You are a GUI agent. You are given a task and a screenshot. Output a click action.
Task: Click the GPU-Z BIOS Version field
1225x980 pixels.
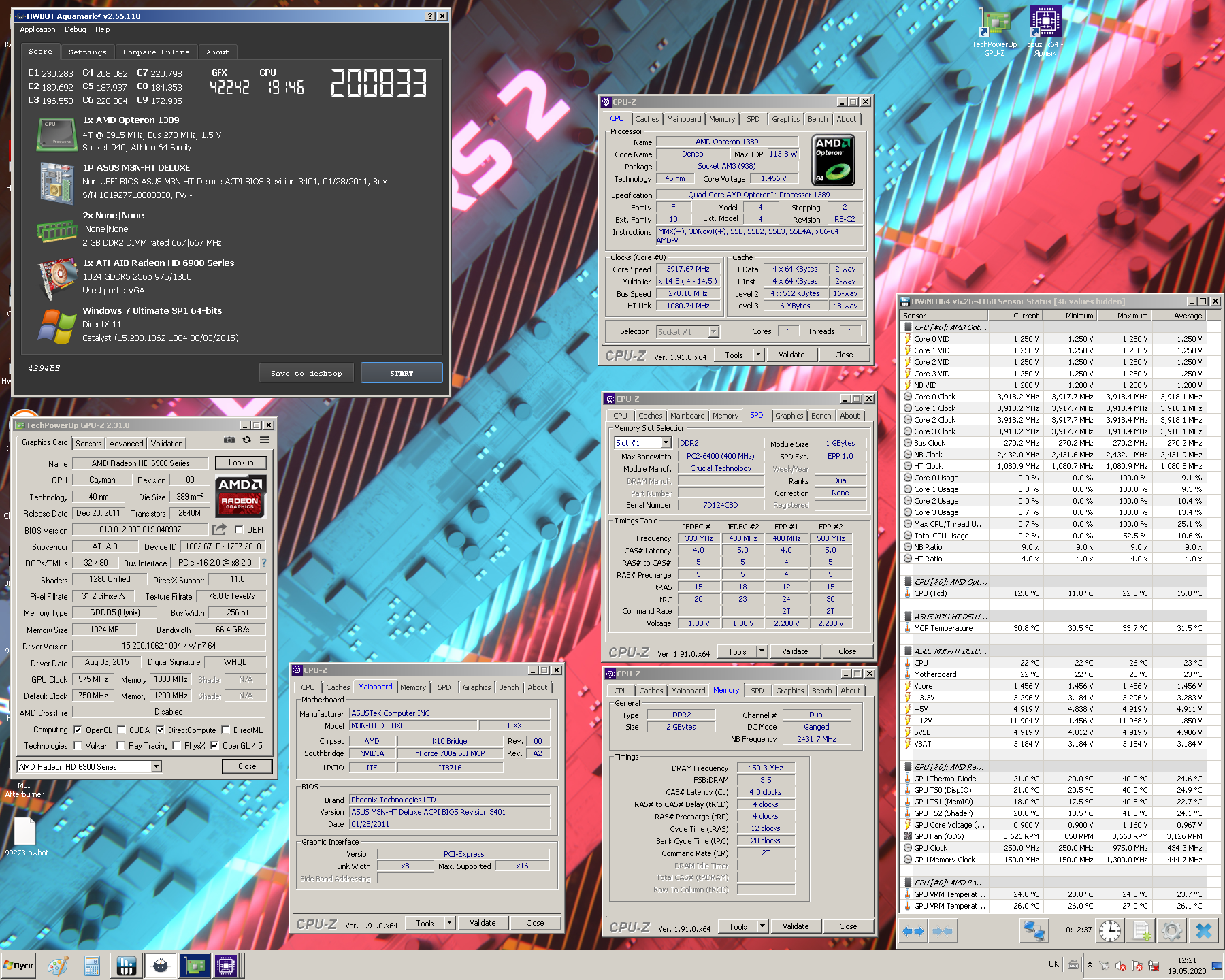[140, 529]
